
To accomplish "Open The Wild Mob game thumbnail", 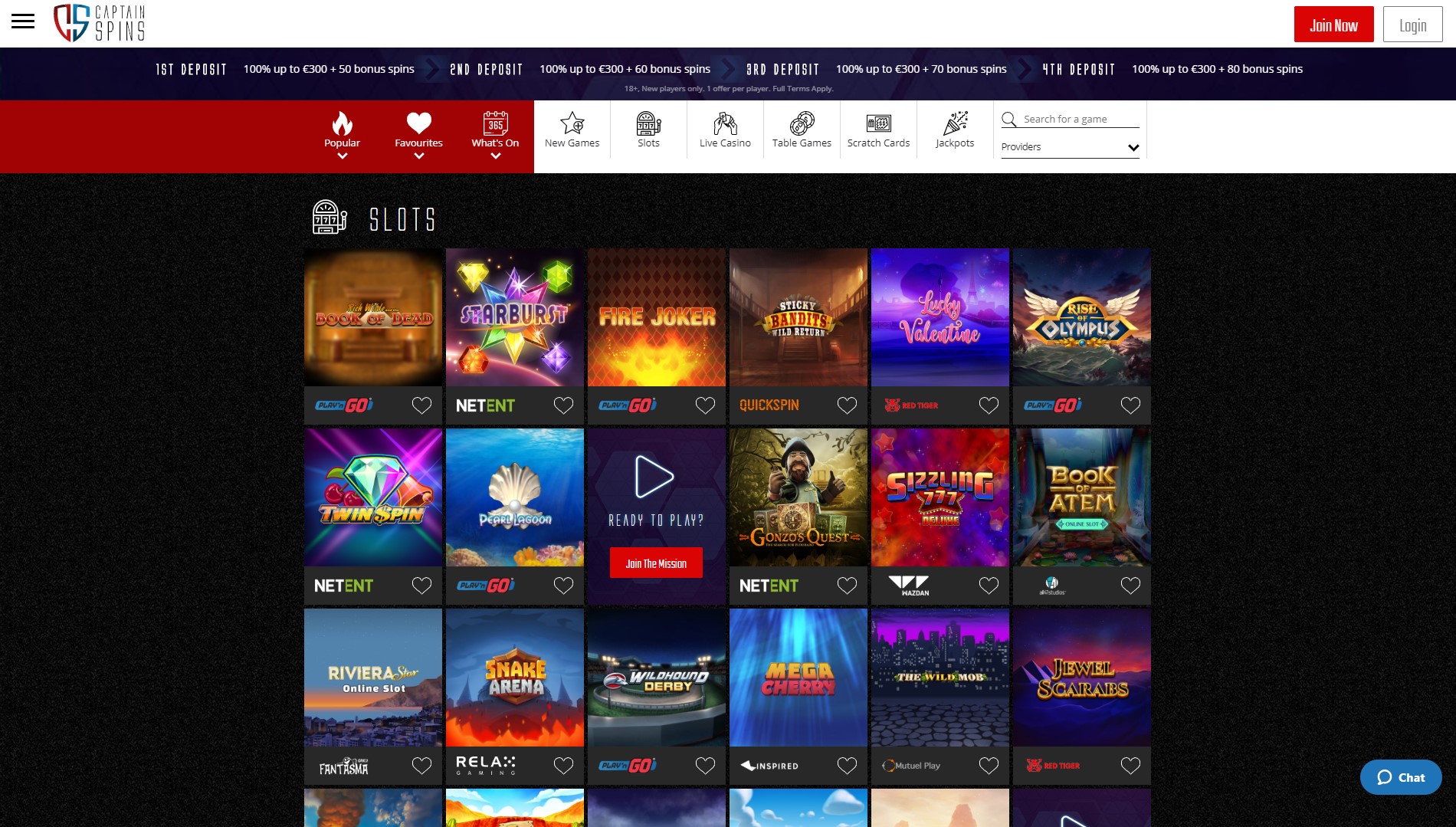I will [940, 678].
